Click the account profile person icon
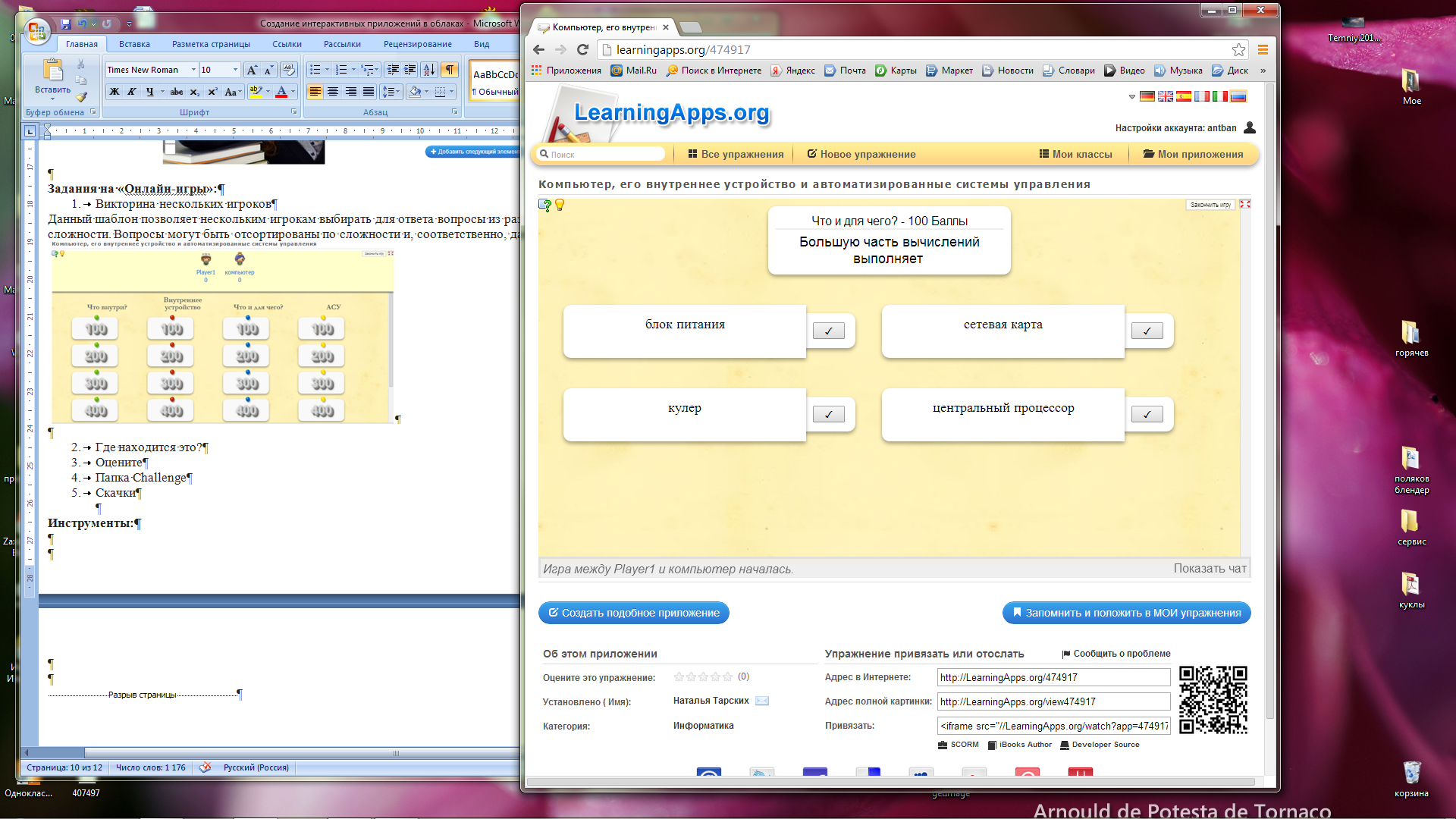Viewport: 1456px width, 819px height. pos(1250,127)
